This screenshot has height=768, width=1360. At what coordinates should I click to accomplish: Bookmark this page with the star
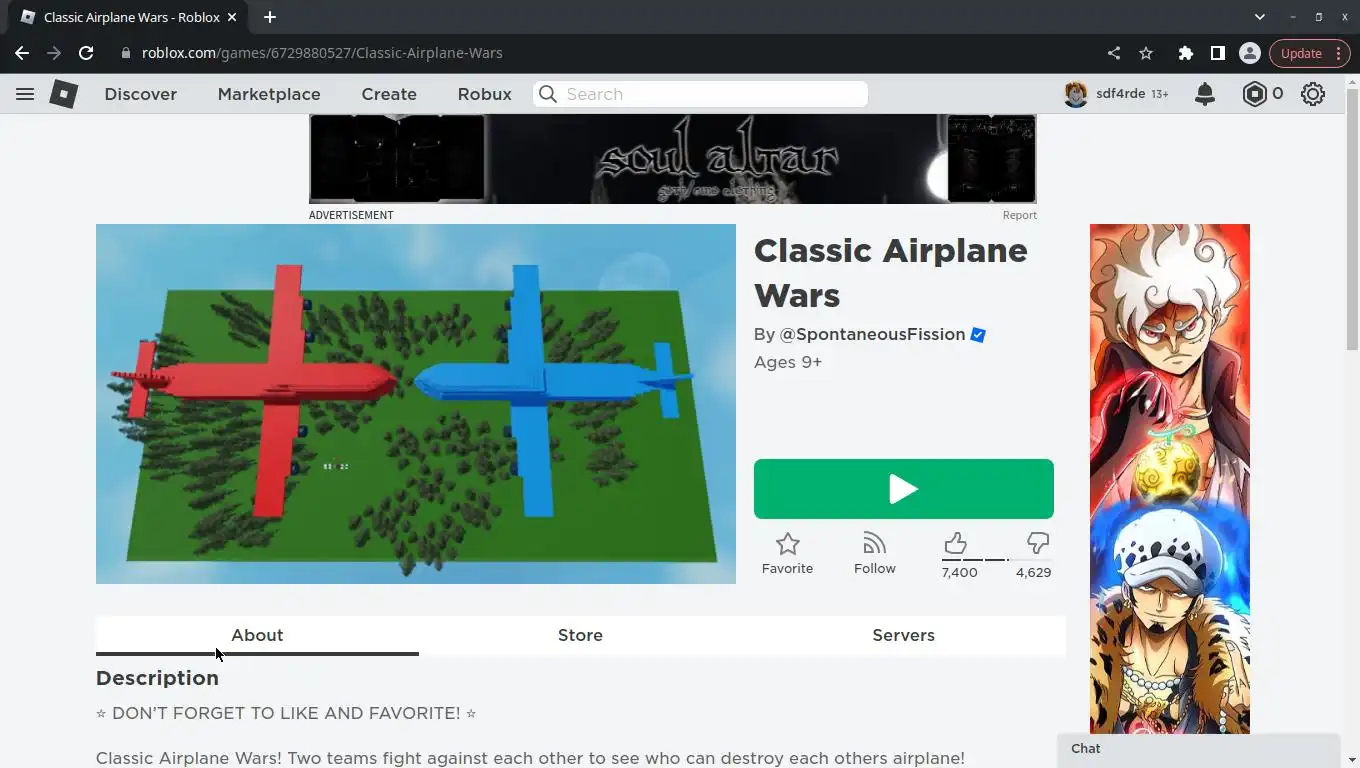click(1146, 53)
